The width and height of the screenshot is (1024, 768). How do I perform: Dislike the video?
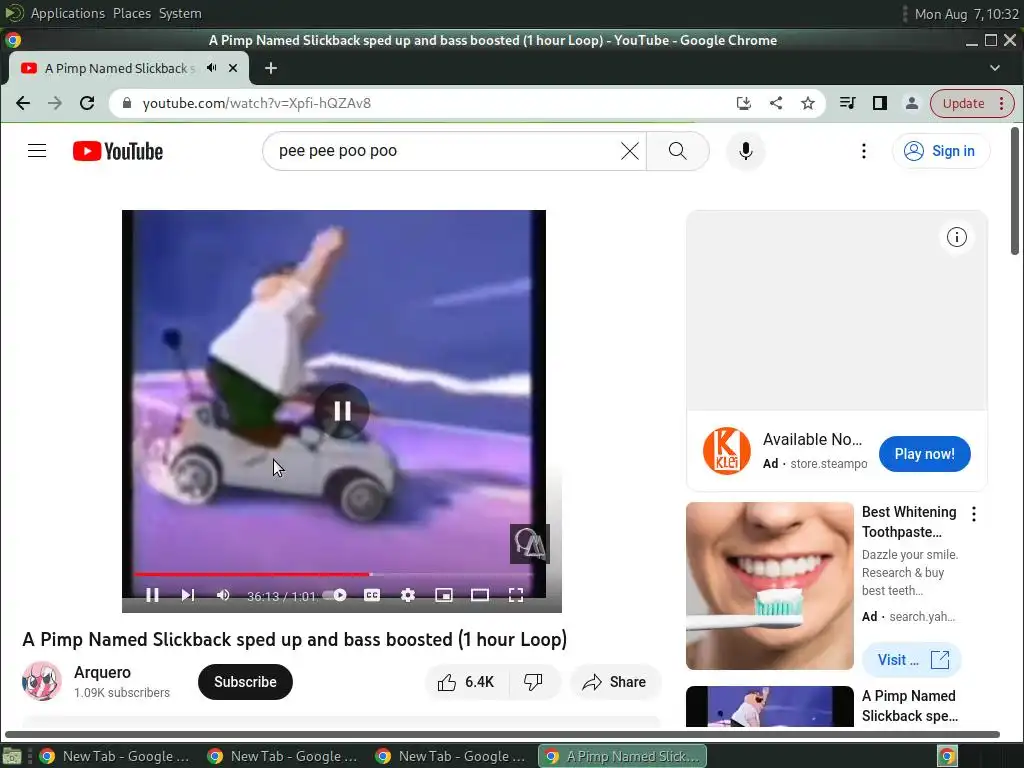coord(534,682)
